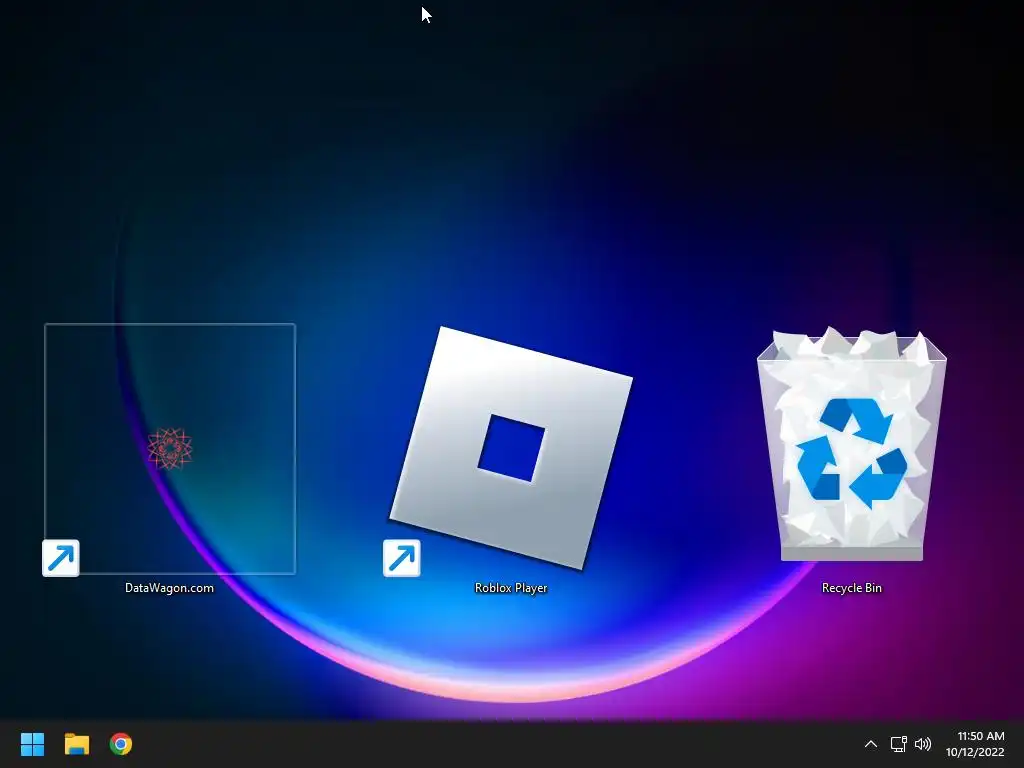Open network status tray icon
Viewport: 1024px width, 768px height.
click(899, 744)
